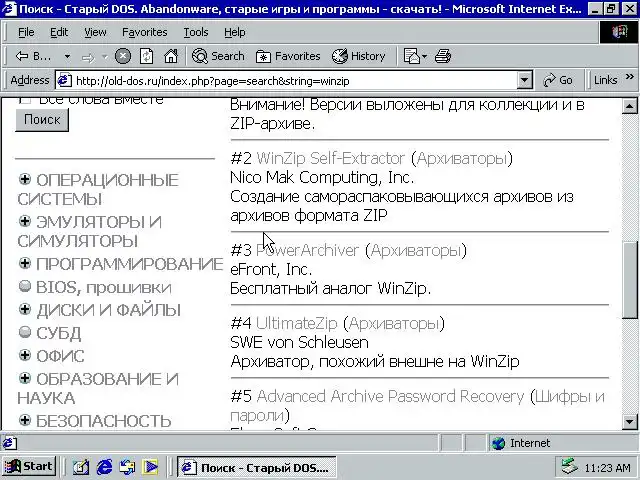The width and height of the screenshot is (640, 480).
Task: Open the PowerArchiver result link
Action: [307, 250]
